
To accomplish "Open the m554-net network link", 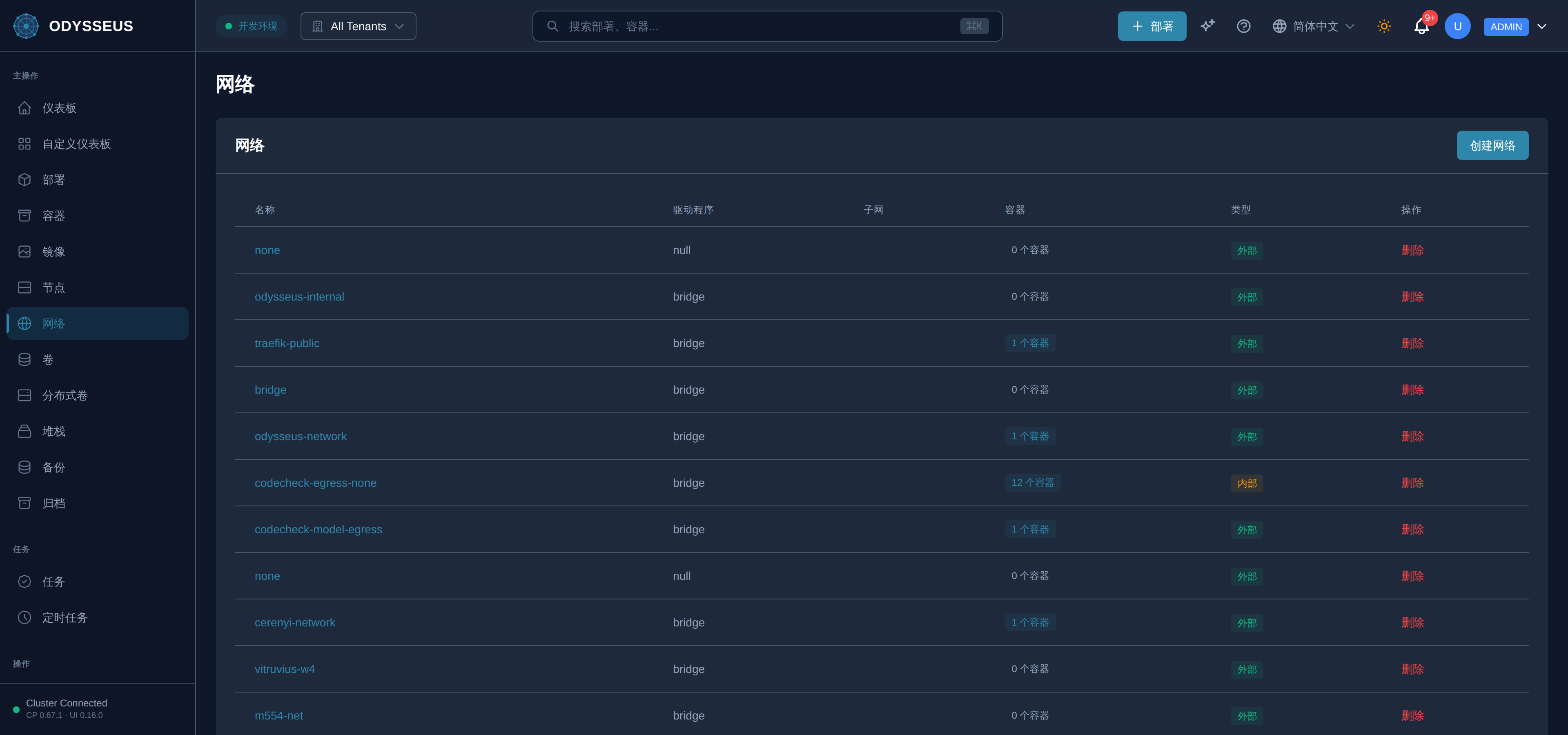I will click(278, 715).
